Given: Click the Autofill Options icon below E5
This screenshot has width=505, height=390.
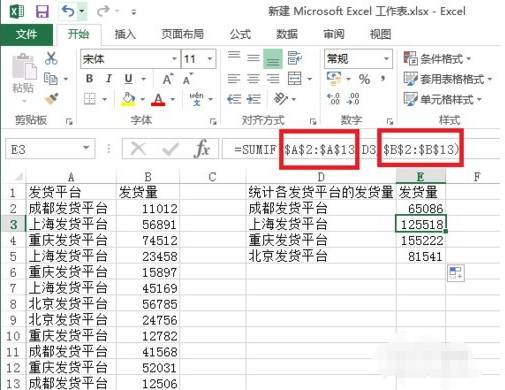Looking at the screenshot, I should 456,272.
